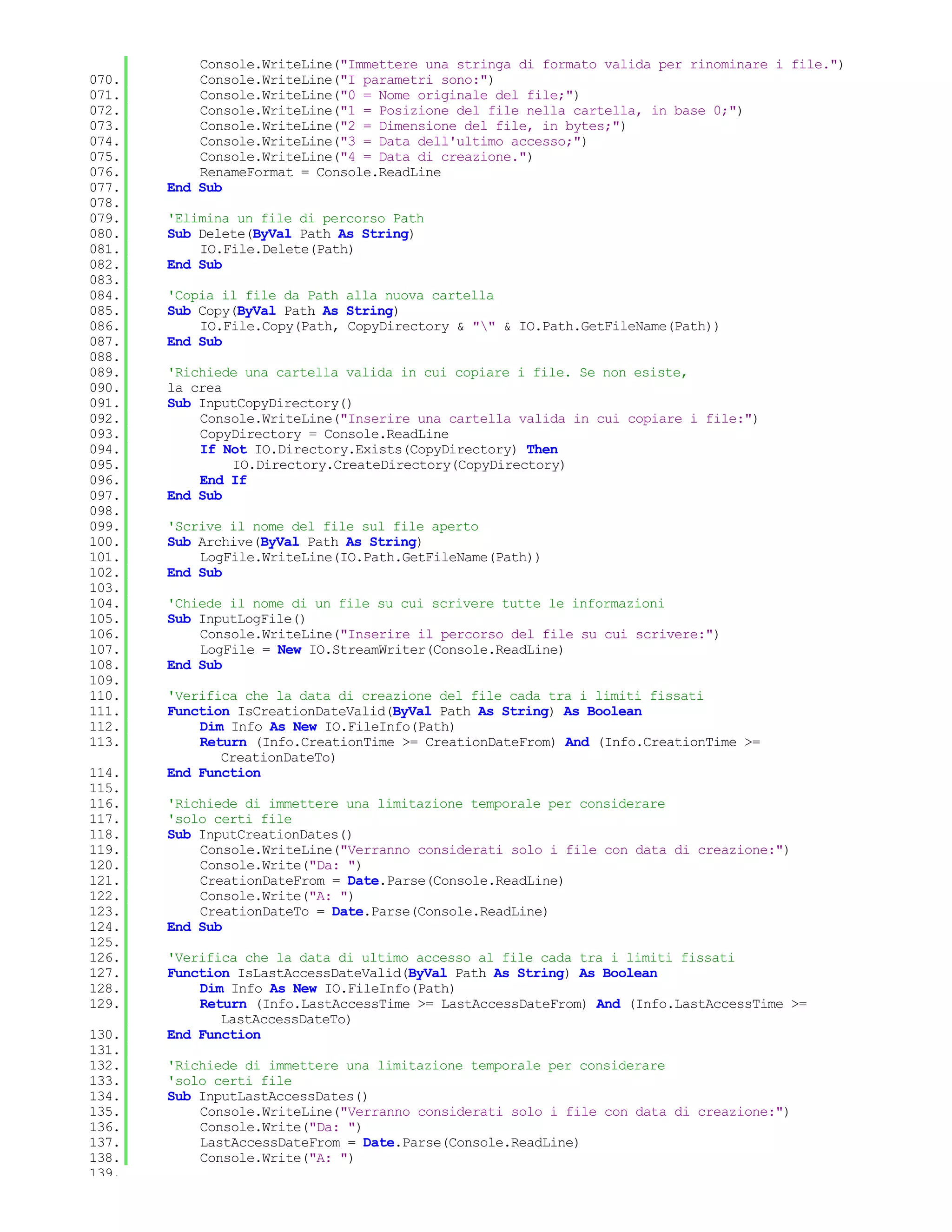Click the Sub Delete declaration line
This screenshot has height=1232, width=952.
(x=291, y=234)
